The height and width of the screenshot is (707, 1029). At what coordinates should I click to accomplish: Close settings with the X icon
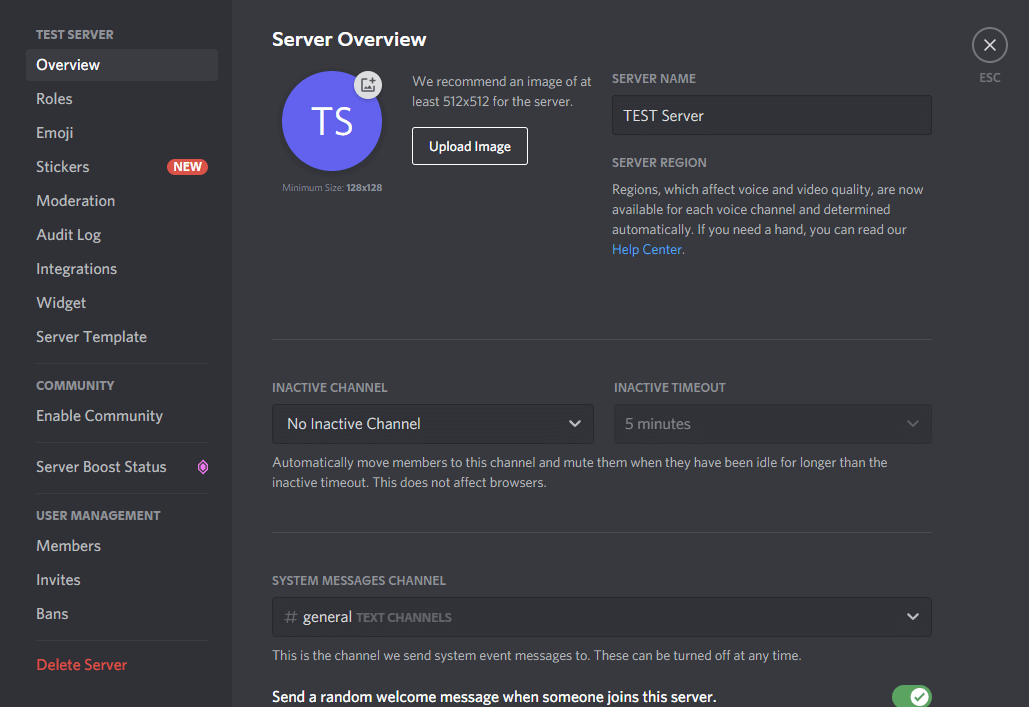[x=989, y=45]
